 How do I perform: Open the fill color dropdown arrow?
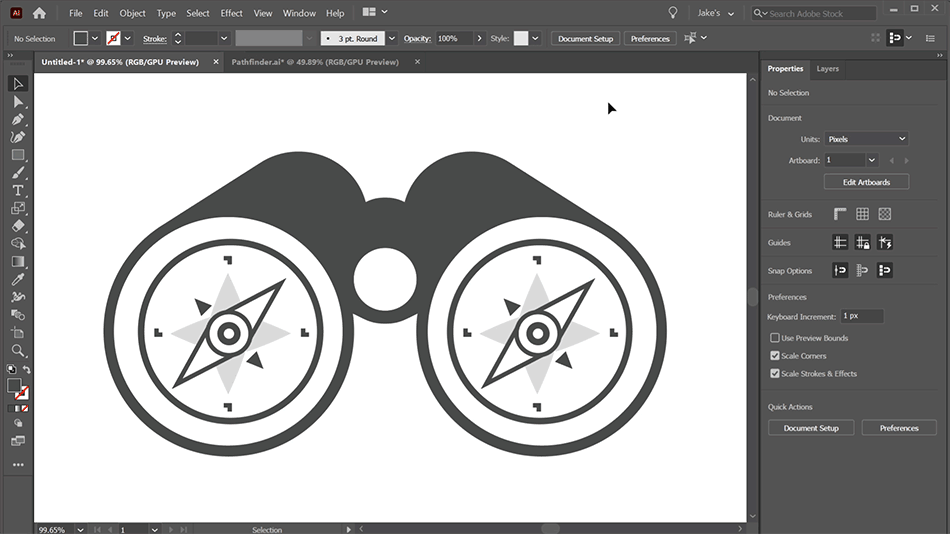coord(95,38)
